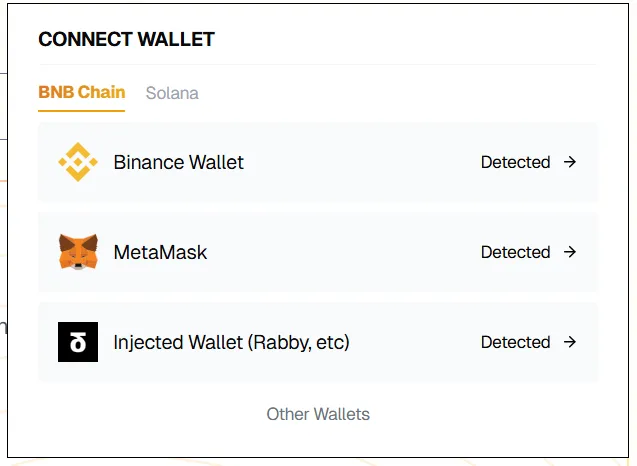Click the black Injected Wallet icon
Viewport: 637px width, 466px height.
pyautogui.click(x=78, y=342)
